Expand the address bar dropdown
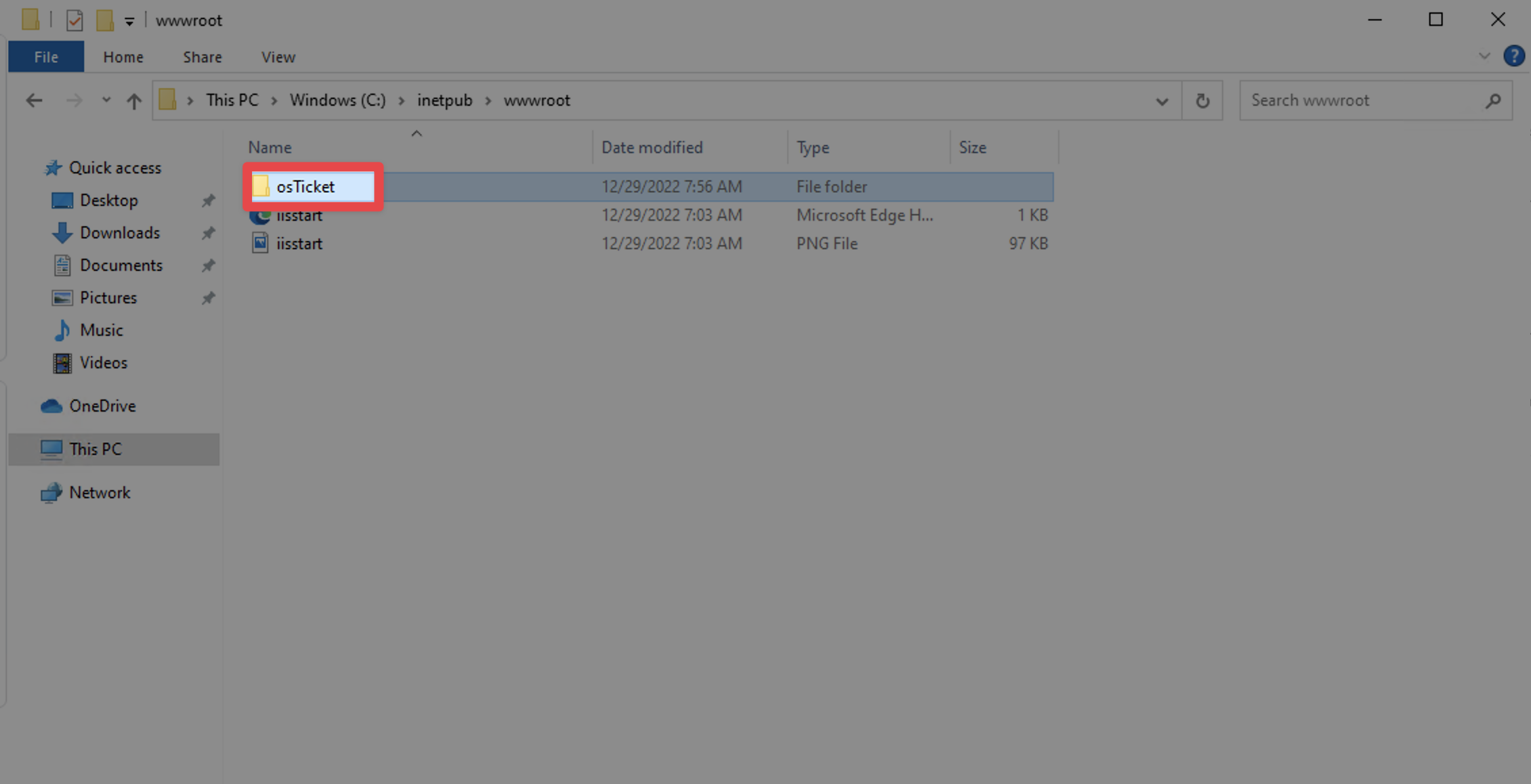Image resolution: width=1531 pixels, height=784 pixels. coord(1162,100)
